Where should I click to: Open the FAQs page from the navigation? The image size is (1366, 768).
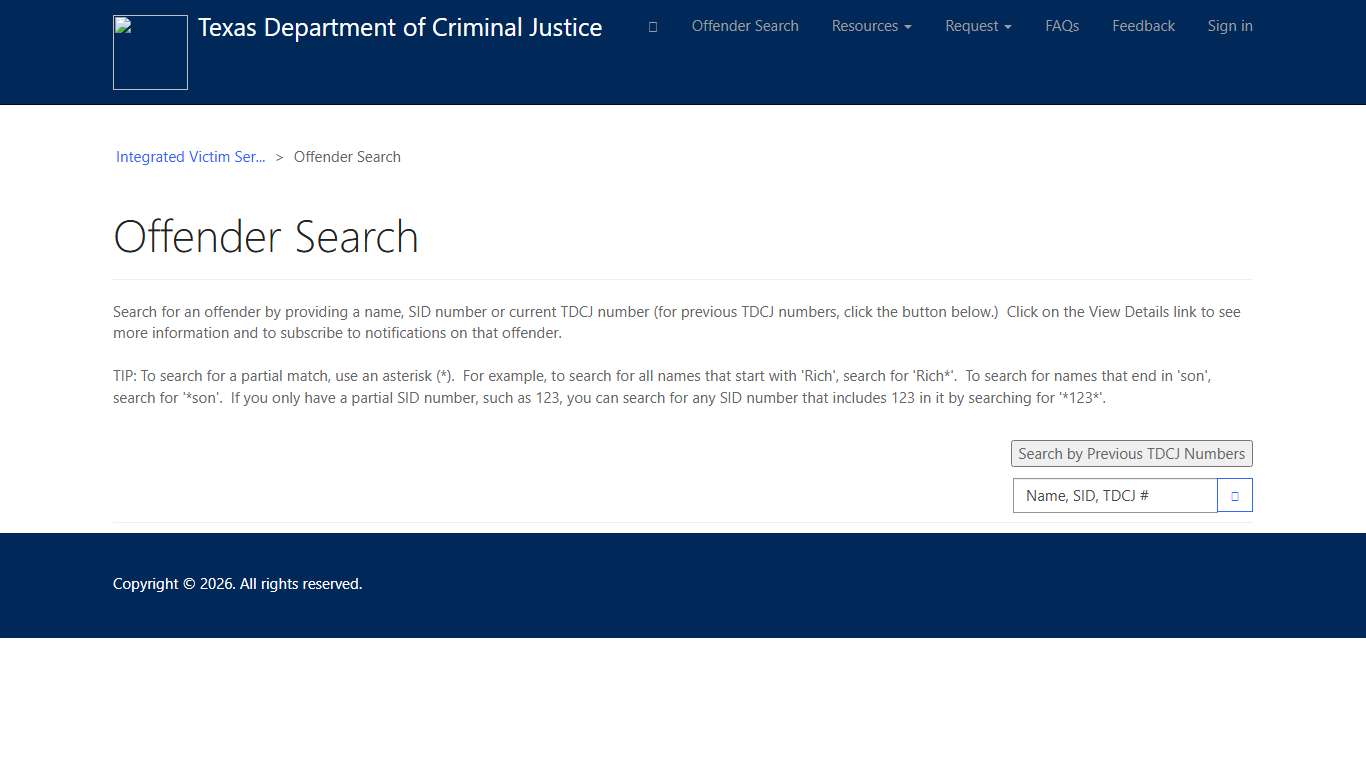click(1062, 26)
